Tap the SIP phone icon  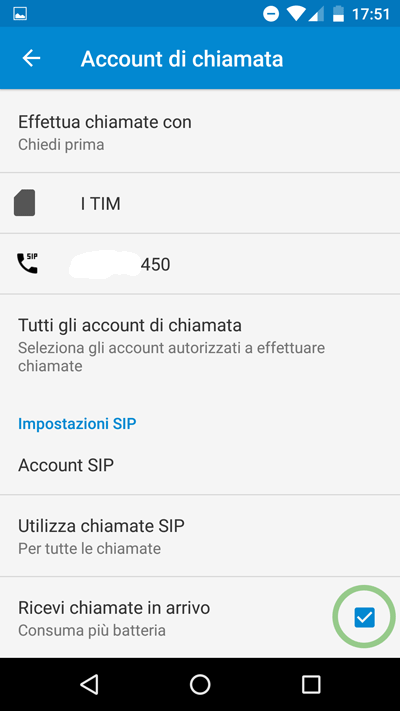pos(27,263)
